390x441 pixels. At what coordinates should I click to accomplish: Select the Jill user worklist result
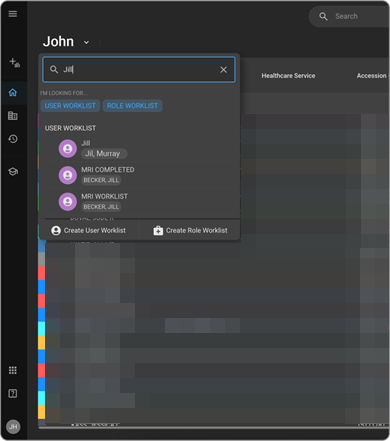click(x=139, y=149)
